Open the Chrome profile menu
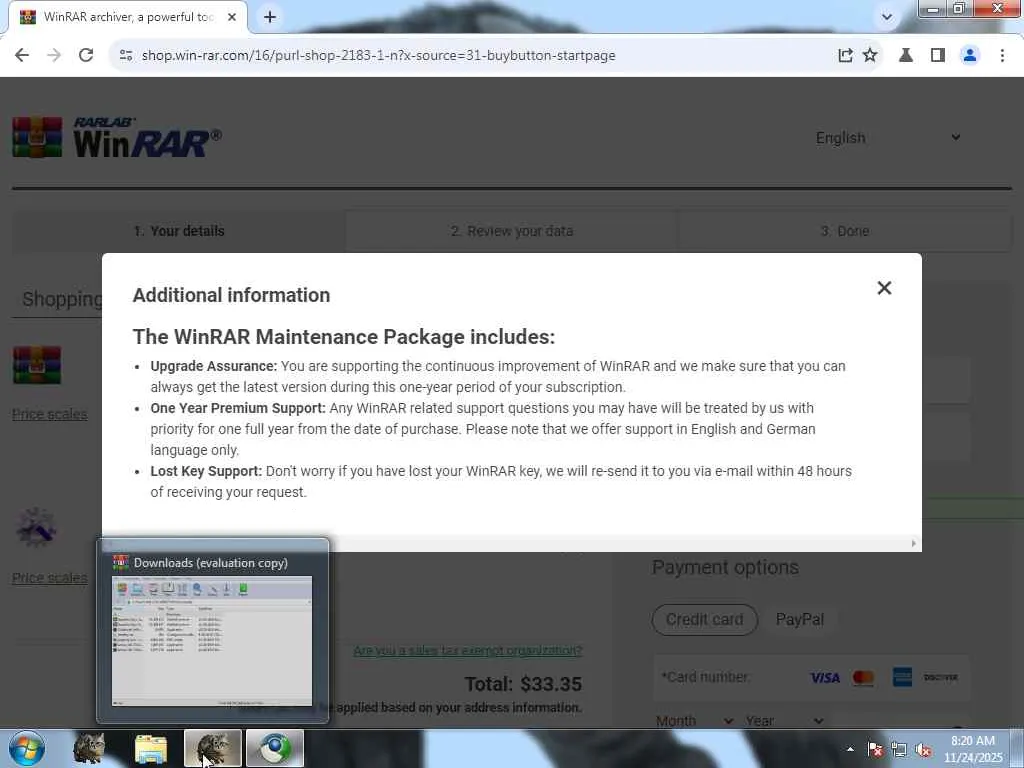 click(970, 56)
